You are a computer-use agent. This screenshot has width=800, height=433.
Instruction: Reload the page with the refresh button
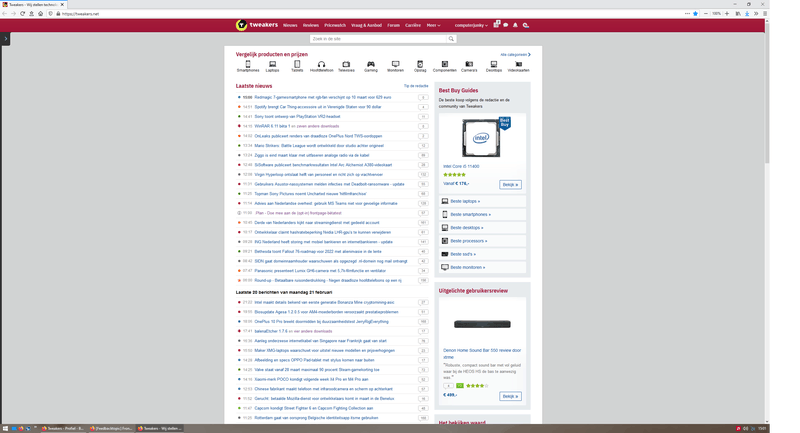pos(22,14)
